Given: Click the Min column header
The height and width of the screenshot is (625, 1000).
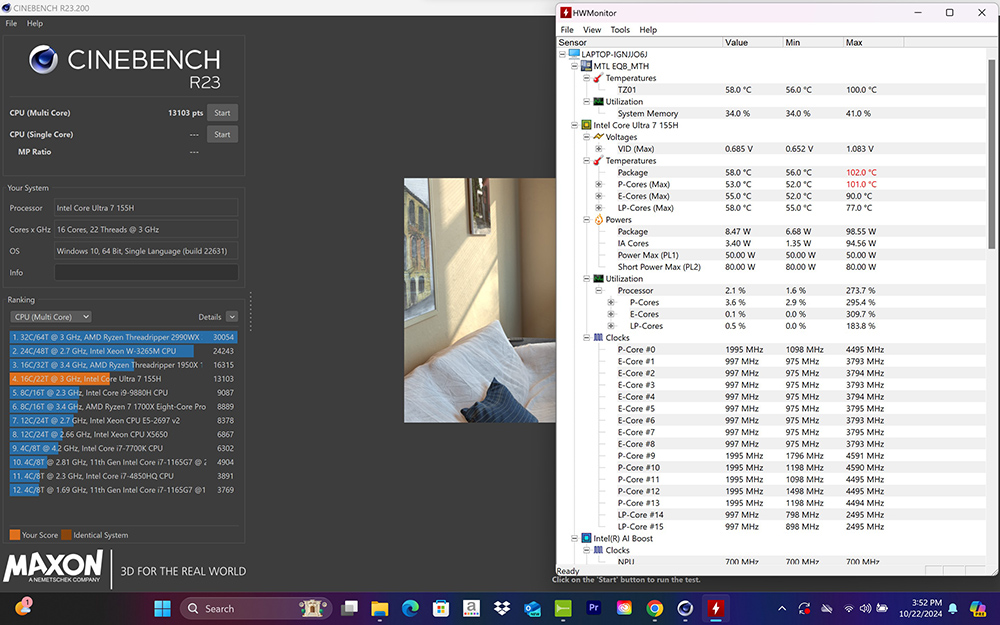Looking at the screenshot, I should (812, 42).
